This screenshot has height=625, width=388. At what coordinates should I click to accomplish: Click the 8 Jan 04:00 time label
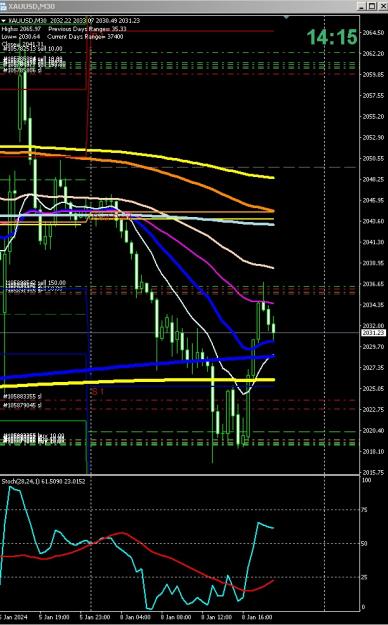[x=136, y=617]
